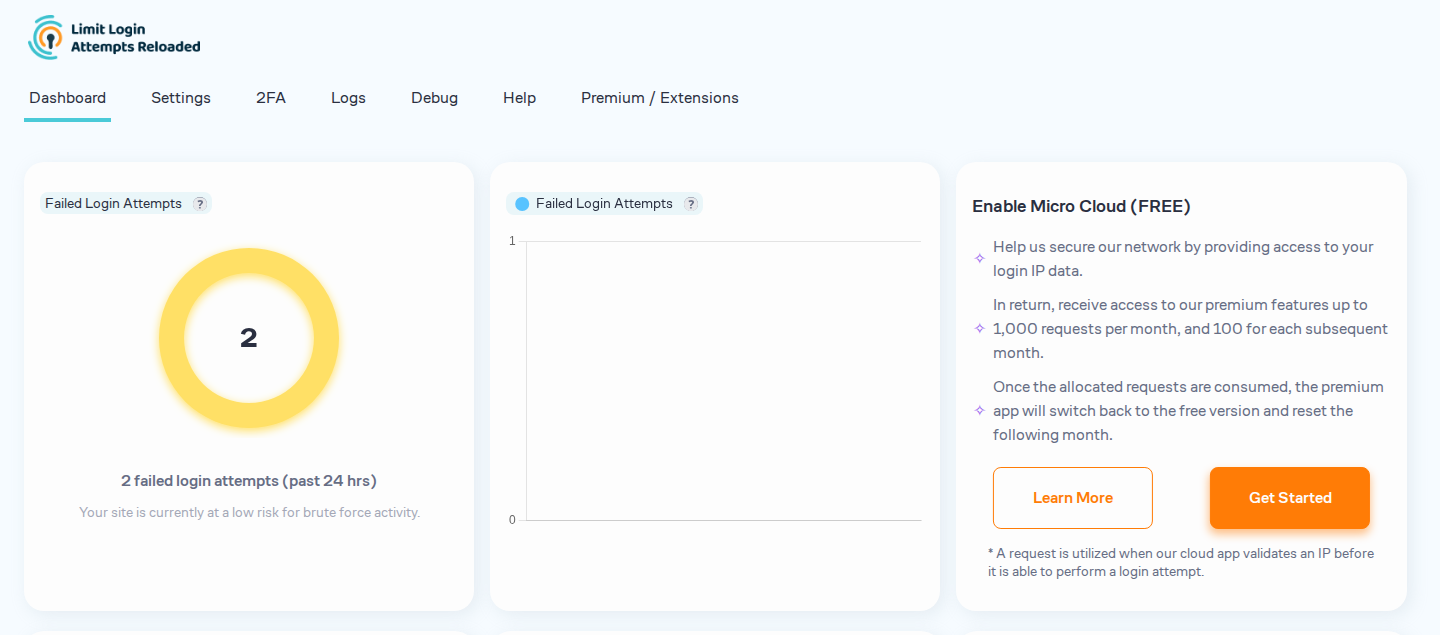Open the Premium / Extensions tab
Image resolution: width=1440 pixels, height=635 pixels.
[660, 98]
